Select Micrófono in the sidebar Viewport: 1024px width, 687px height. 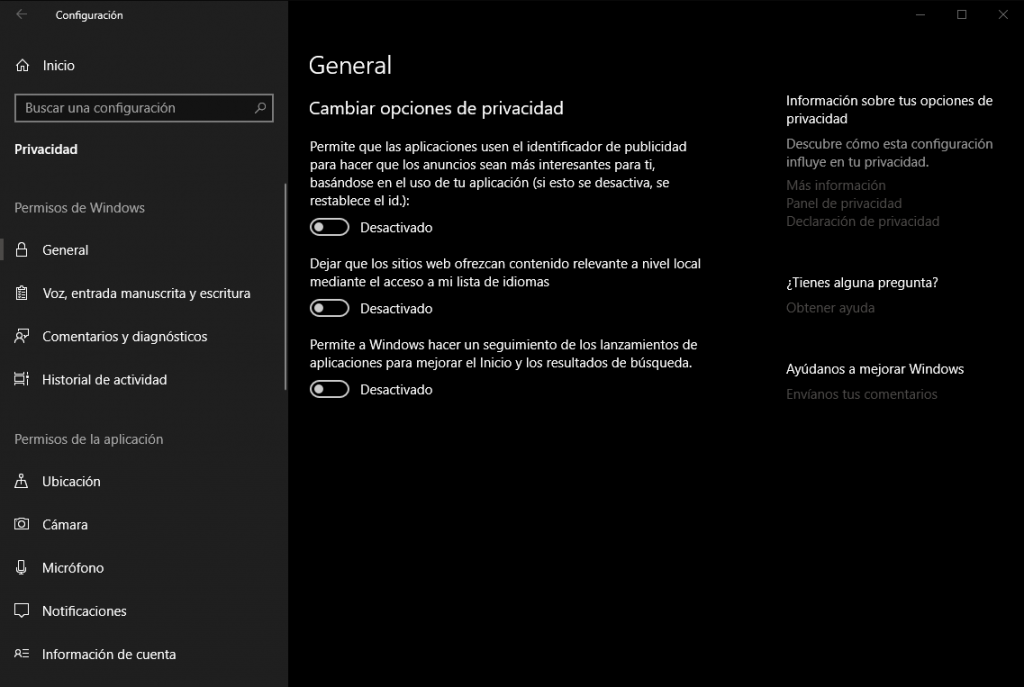coord(144,567)
